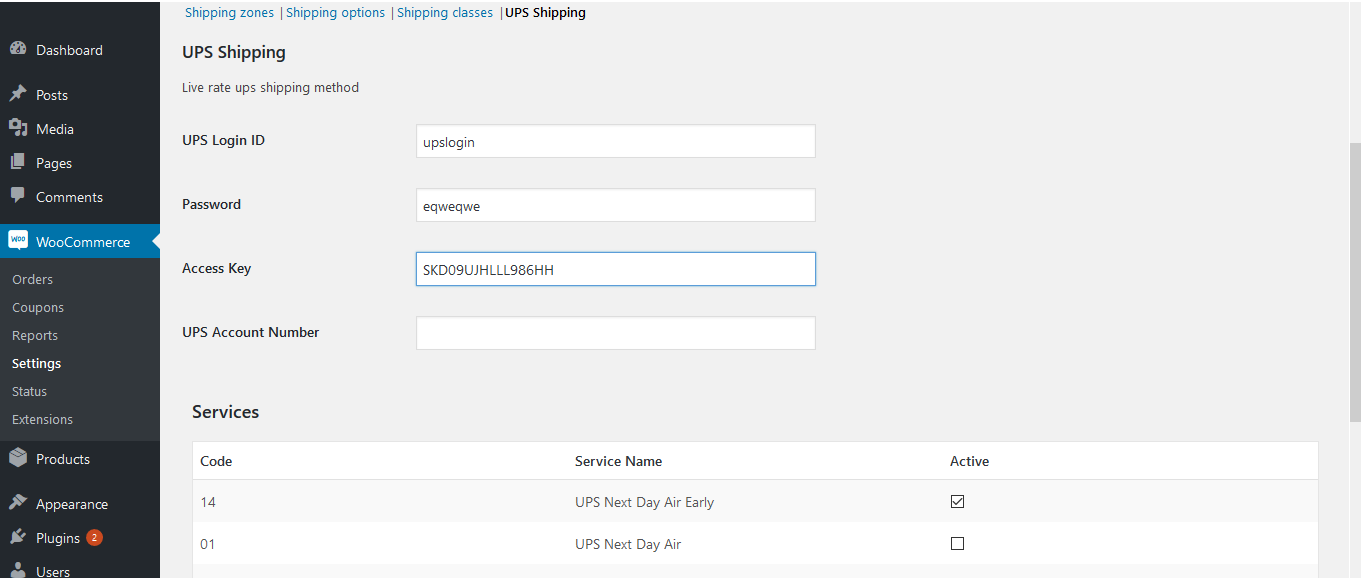Image resolution: width=1361 pixels, height=583 pixels.
Task: Click the Posts pushpin icon
Action: pos(18,95)
